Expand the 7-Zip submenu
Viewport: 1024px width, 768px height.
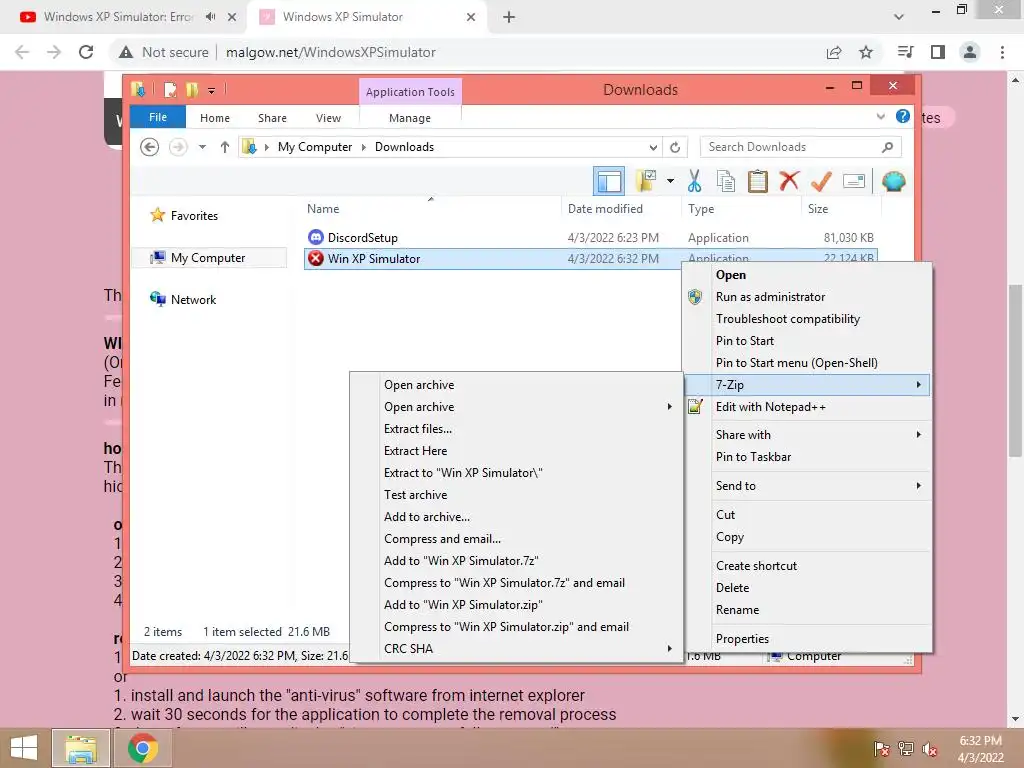[x=808, y=385]
